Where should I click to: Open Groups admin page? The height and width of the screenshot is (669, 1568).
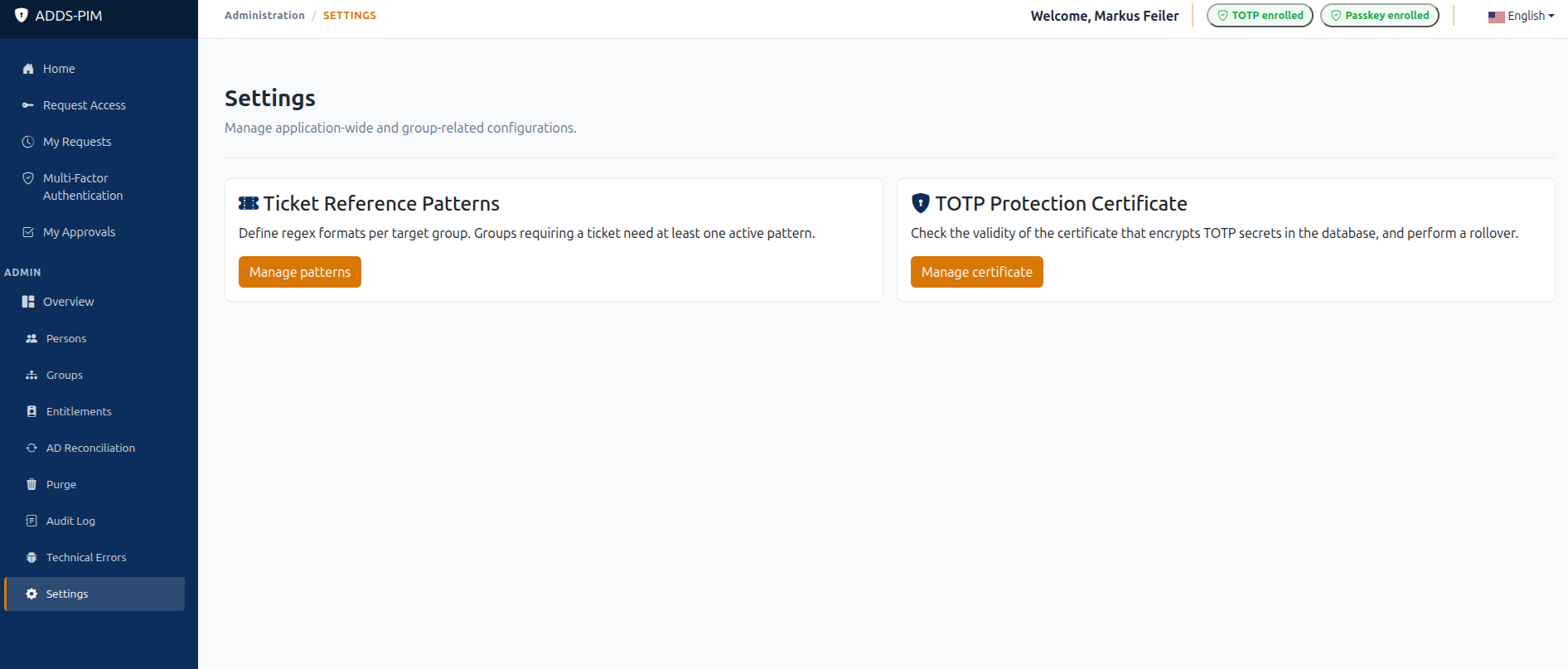click(94, 375)
